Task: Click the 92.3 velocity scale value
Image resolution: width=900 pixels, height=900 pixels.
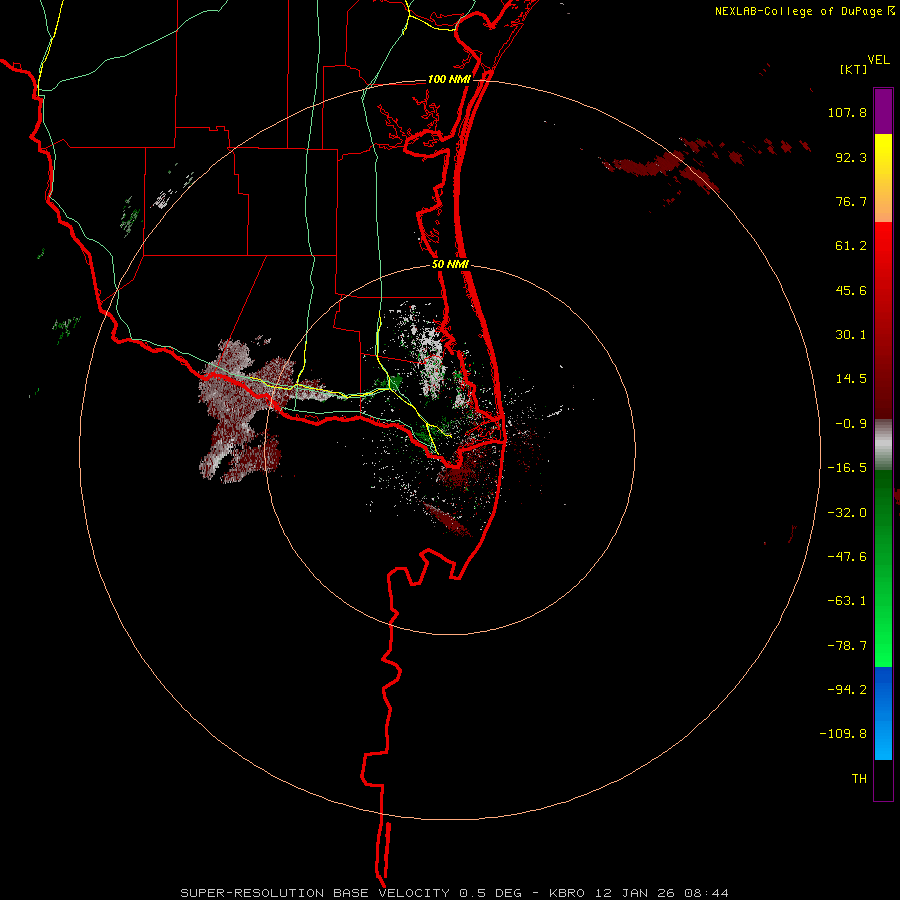Action: click(x=851, y=157)
